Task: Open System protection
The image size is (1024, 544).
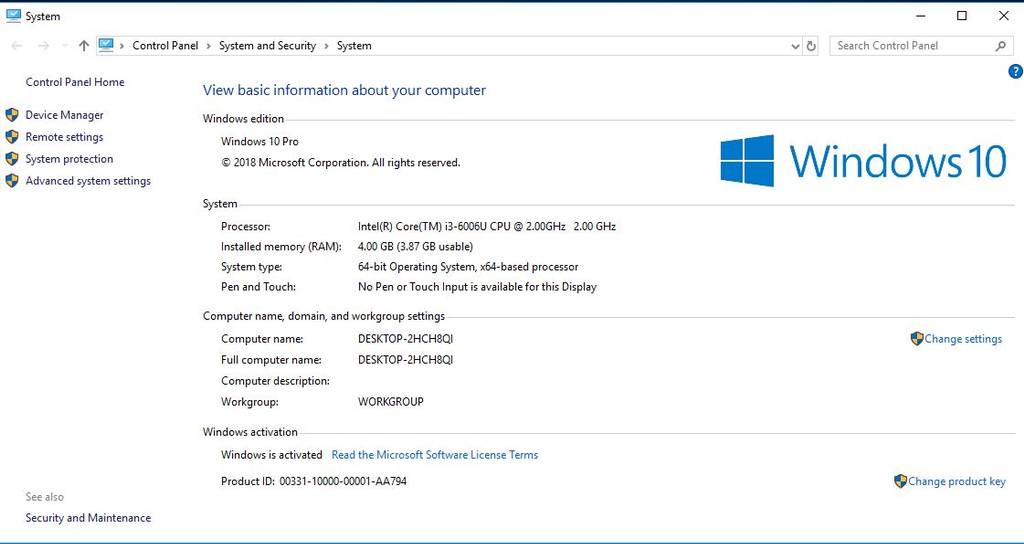Action: [x=69, y=159]
